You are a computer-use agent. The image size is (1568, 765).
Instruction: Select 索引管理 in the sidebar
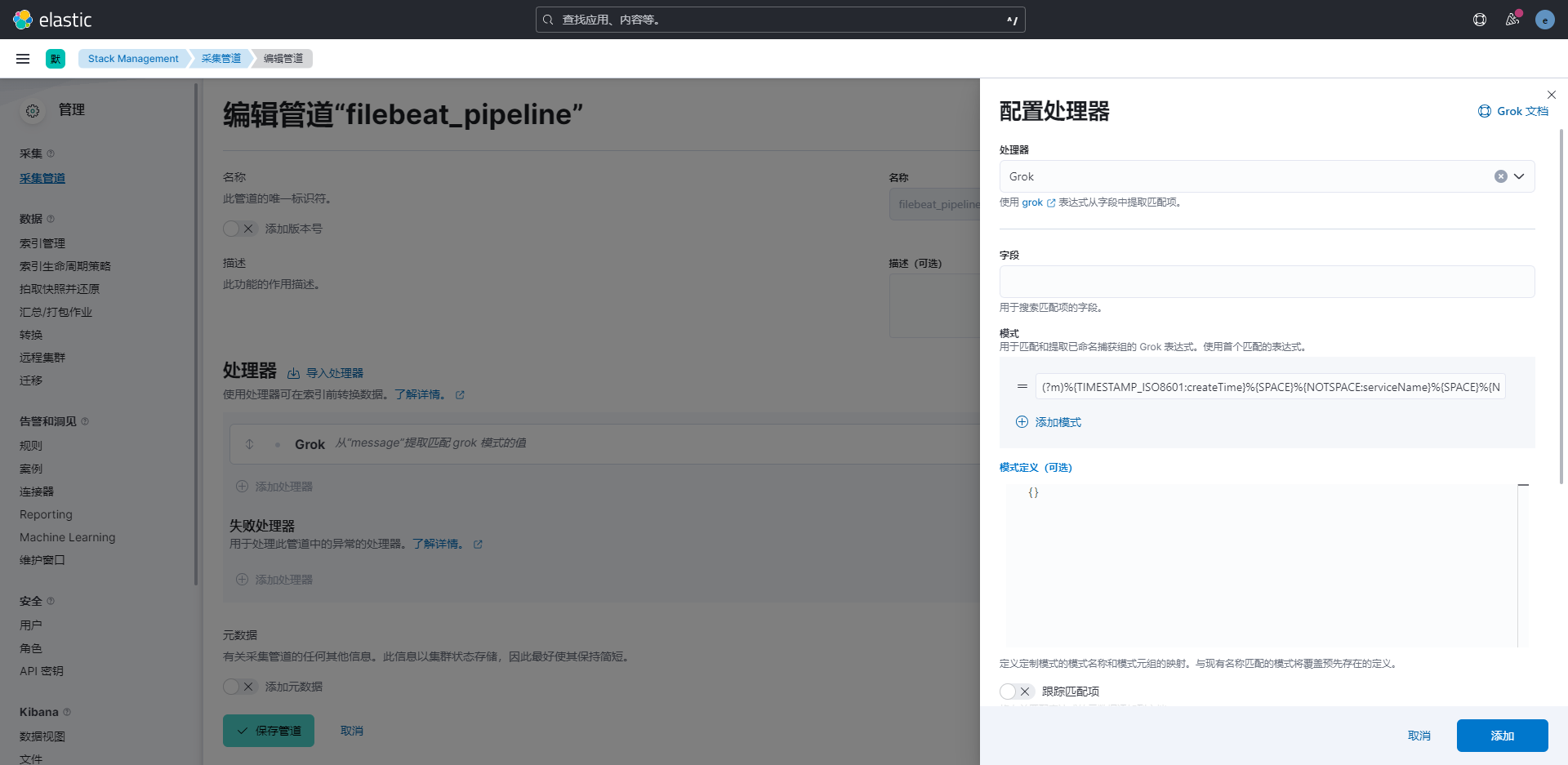pyautogui.click(x=42, y=243)
